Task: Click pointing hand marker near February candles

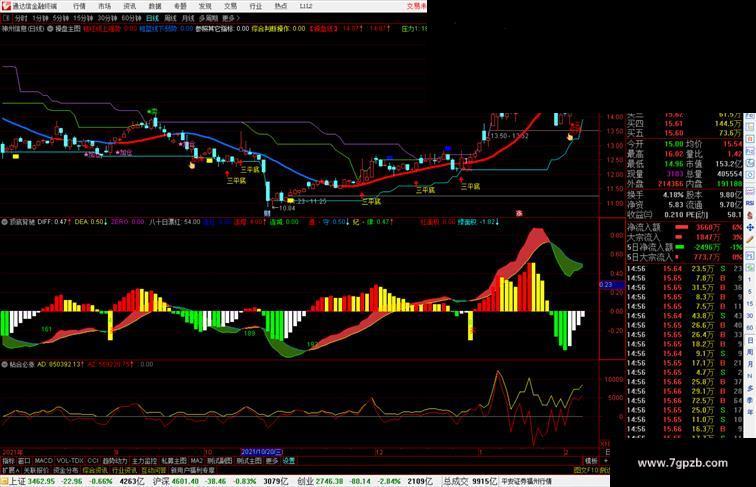Action: click(570, 137)
